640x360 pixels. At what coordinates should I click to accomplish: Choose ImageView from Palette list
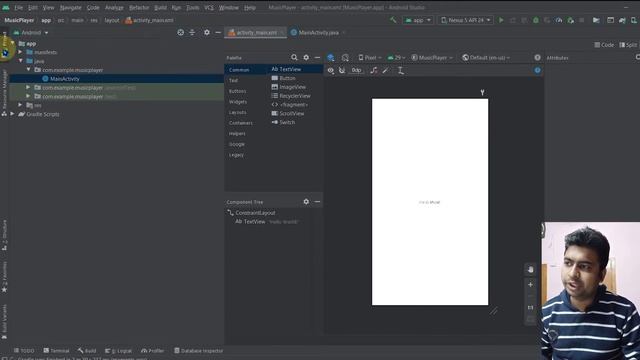(x=289, y=87)
